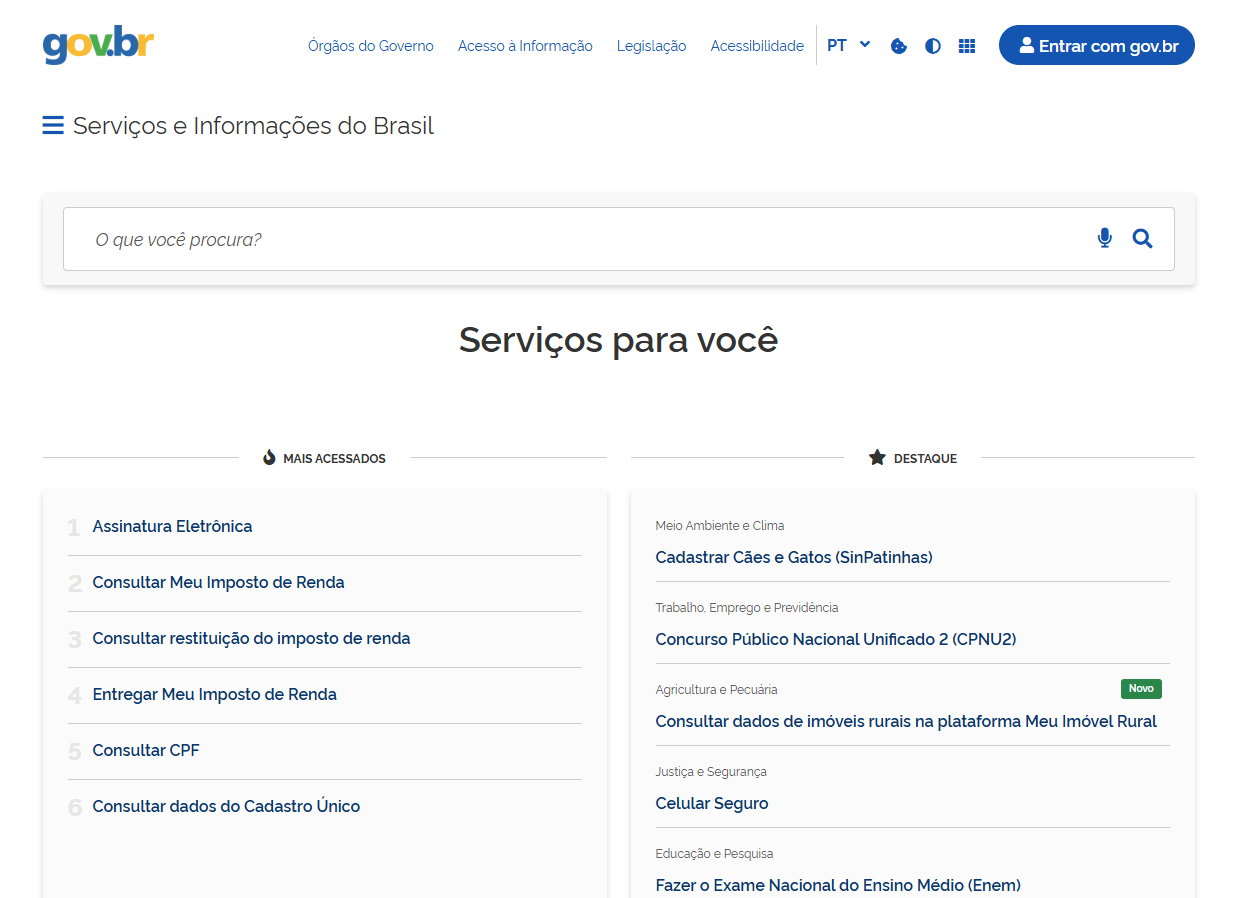The width and height of the screenshot is (1234, 898).
Task: Click the magnifying glass search icon
Action: point(1142,238)
